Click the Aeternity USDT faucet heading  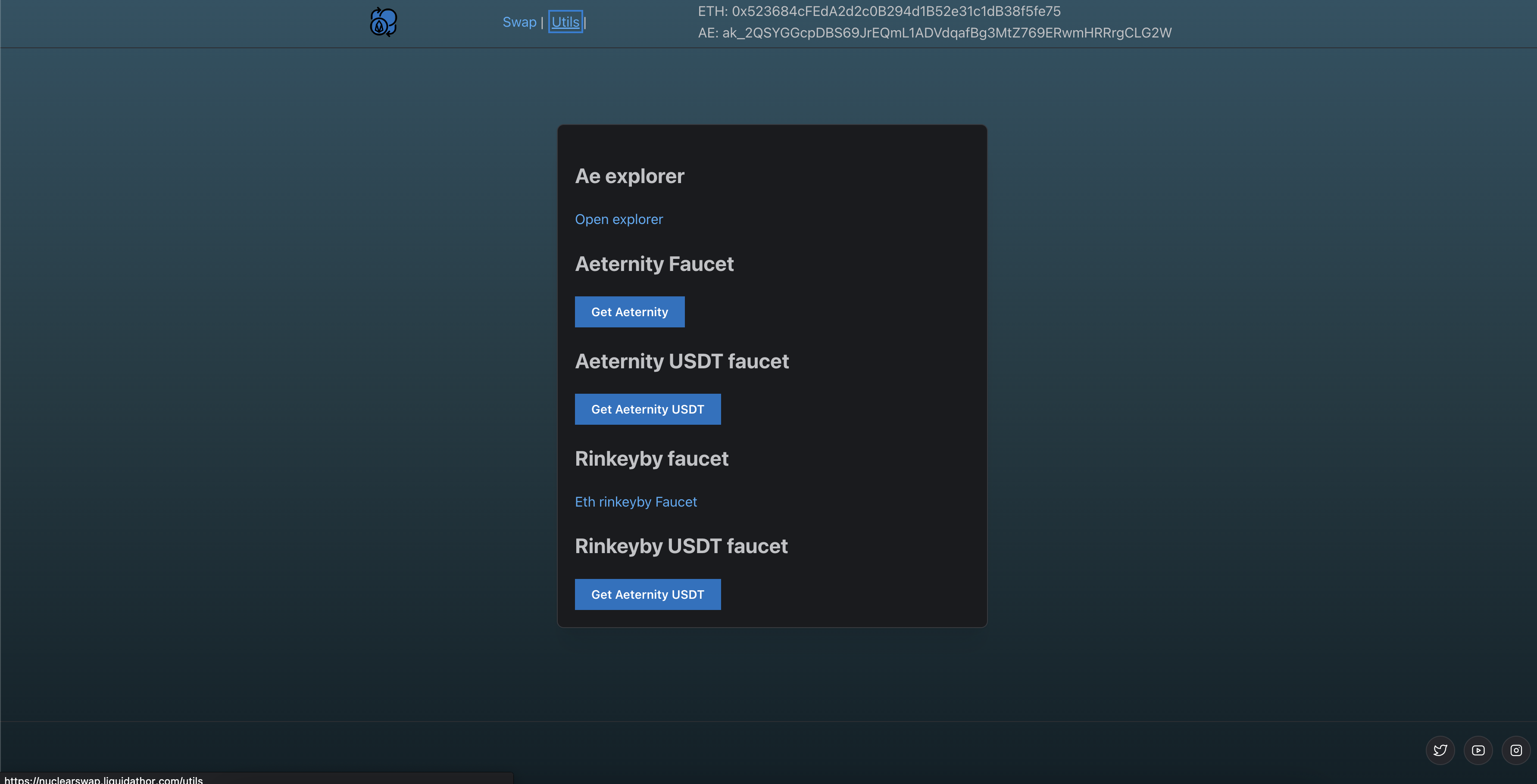[681, 361]
